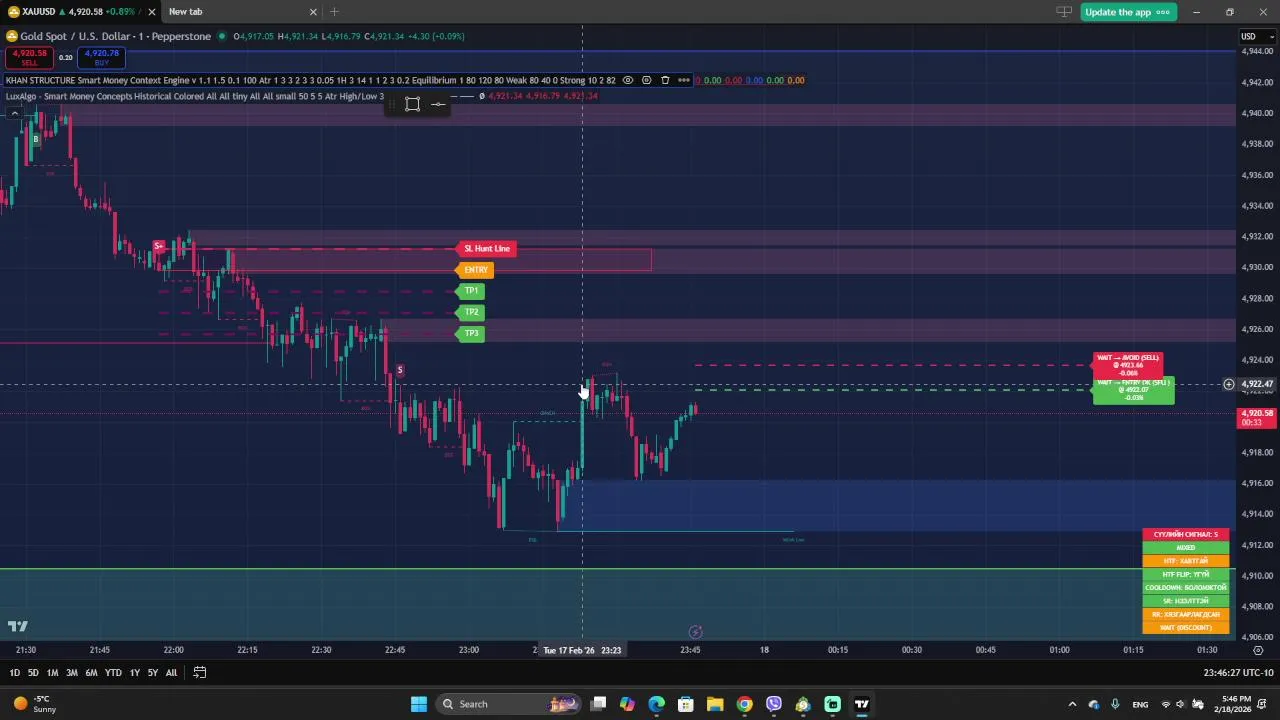Click the lightning event marker on time axis
This screenshot has width=1280, height=720.
[x=695, y=631]
